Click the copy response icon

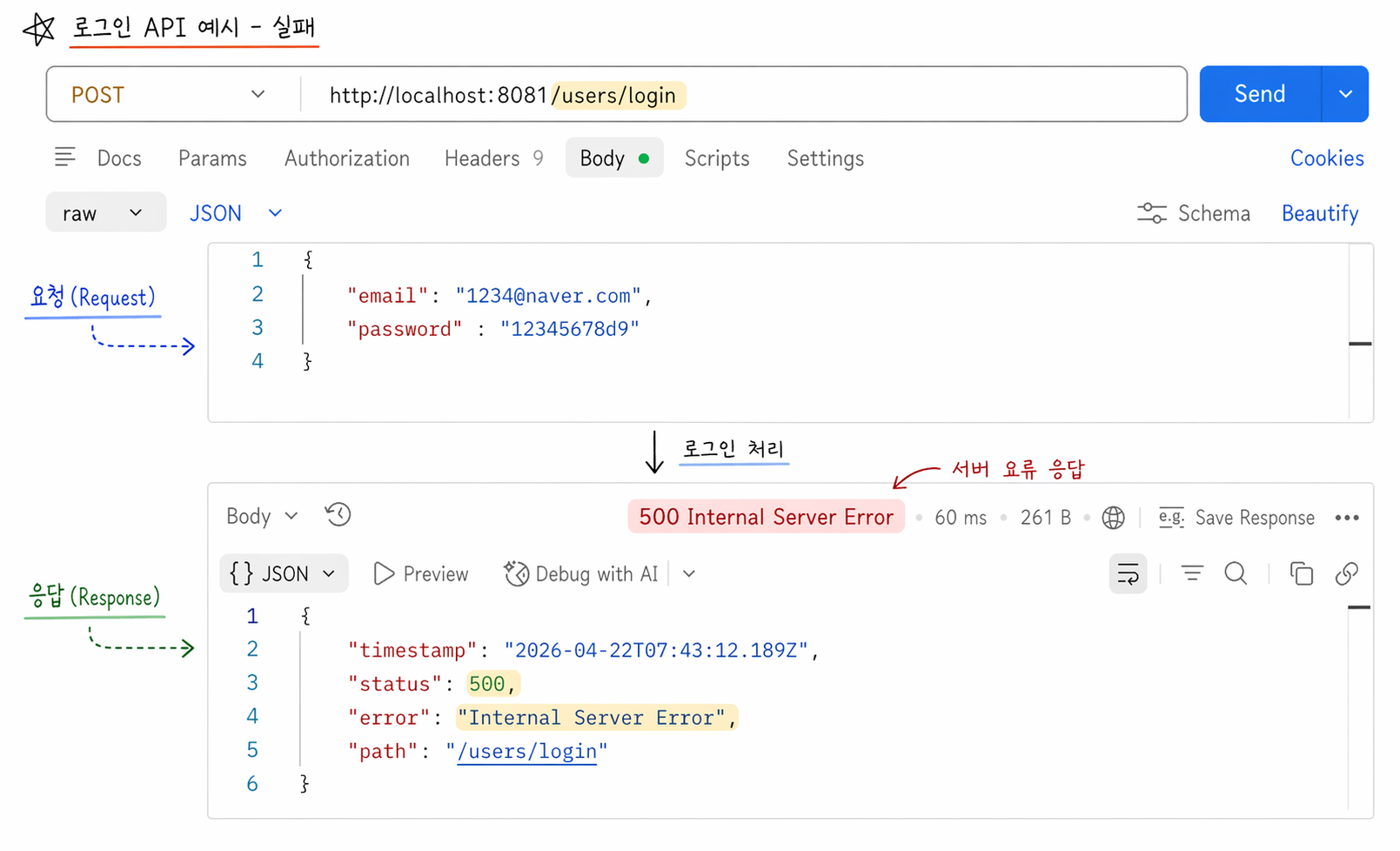tap(1301, 573)
